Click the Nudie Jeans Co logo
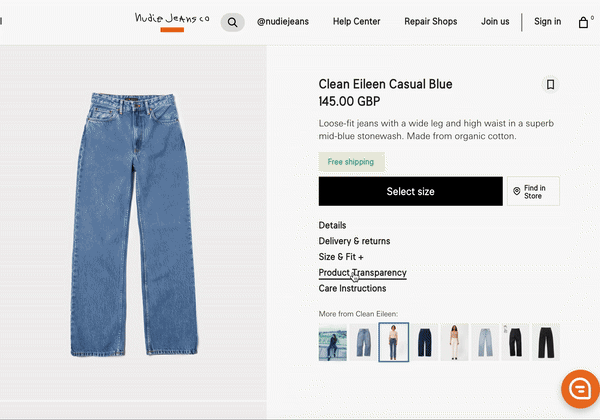 [x=172, y=18]
